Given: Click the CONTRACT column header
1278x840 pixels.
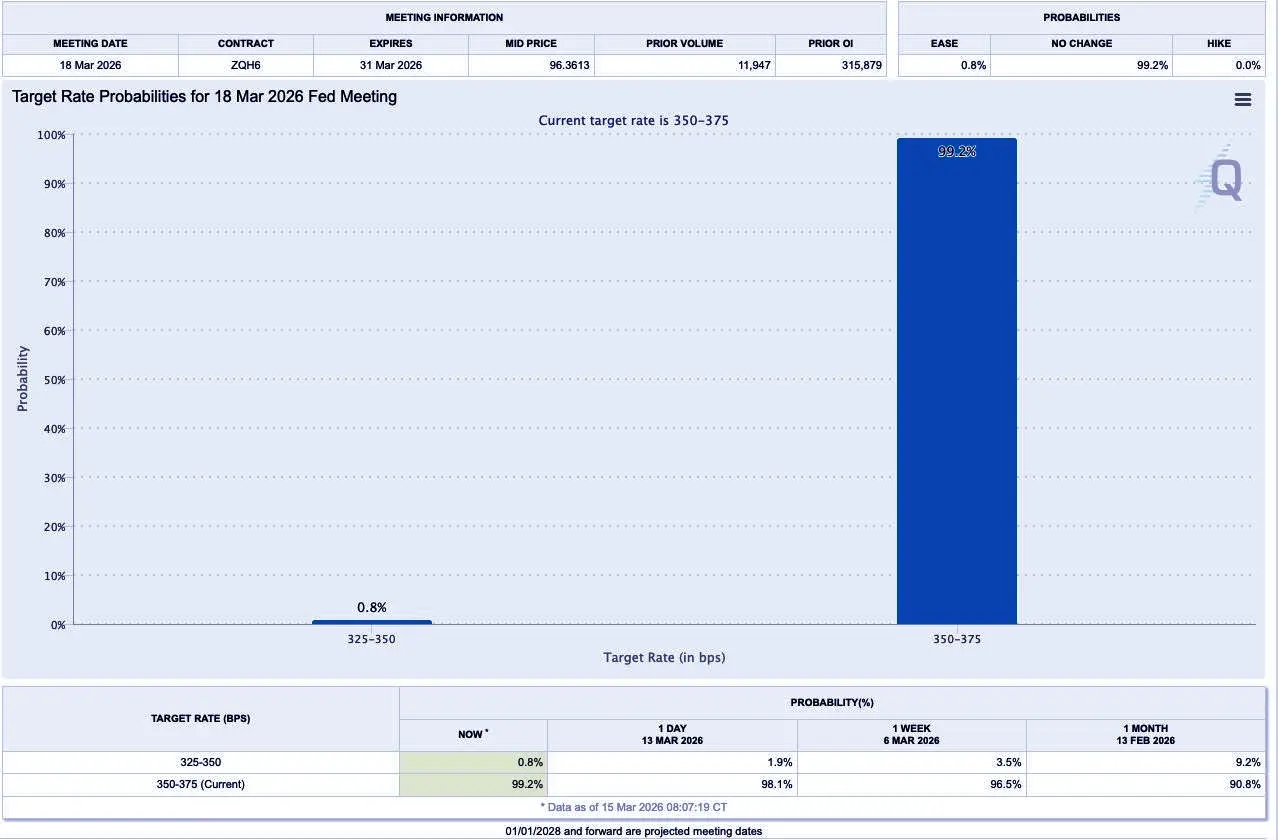Looking at the screenshot, I should (246, 44).
